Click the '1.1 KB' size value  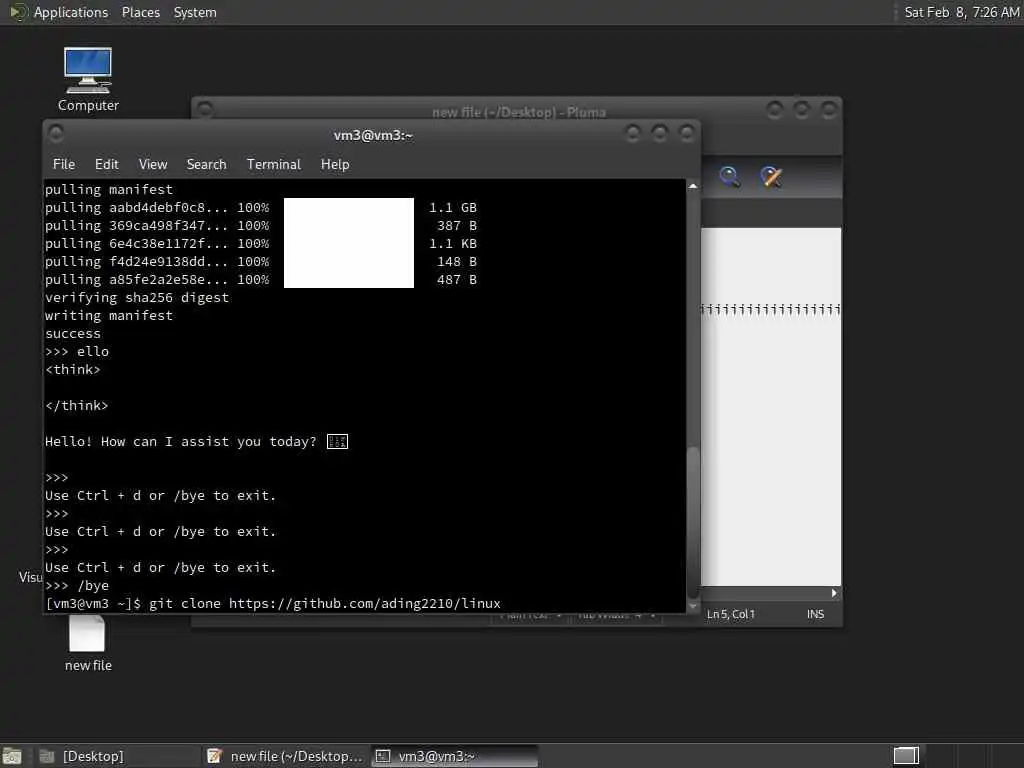453,244
